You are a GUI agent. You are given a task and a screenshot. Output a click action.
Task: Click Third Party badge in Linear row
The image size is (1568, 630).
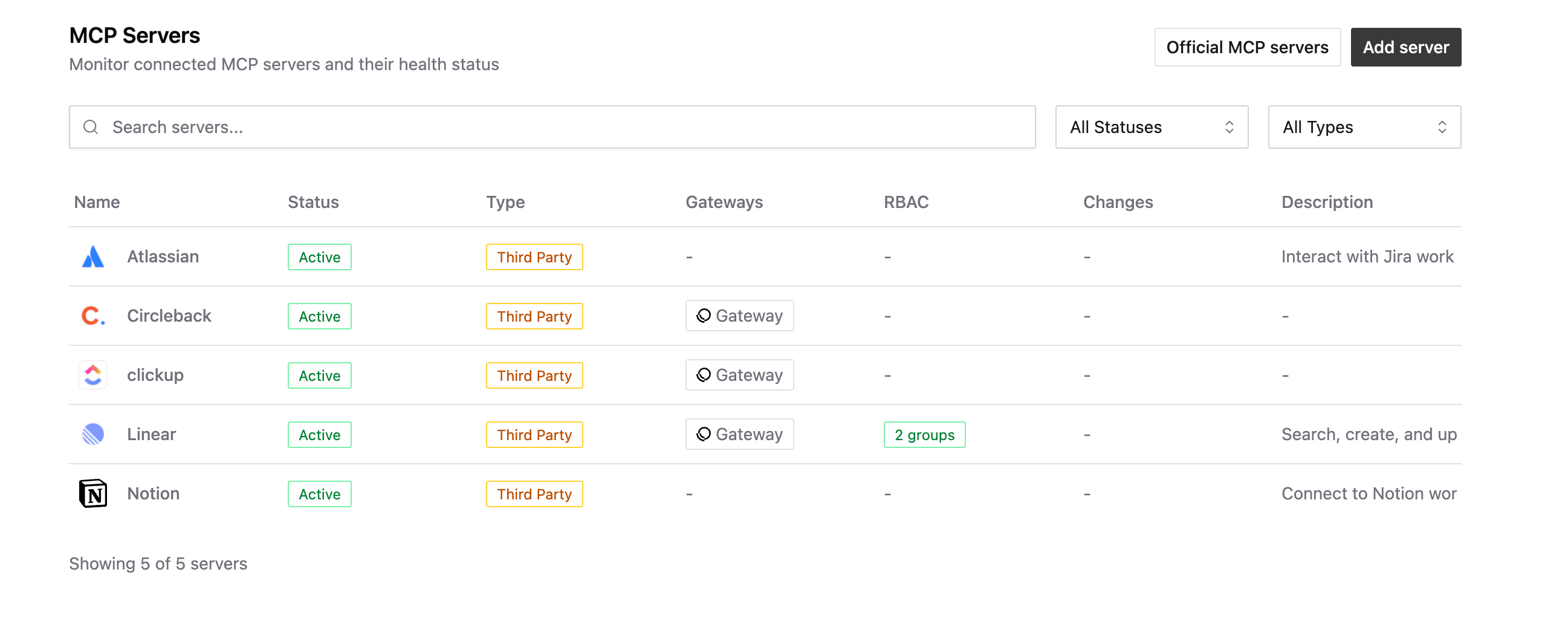534,435
